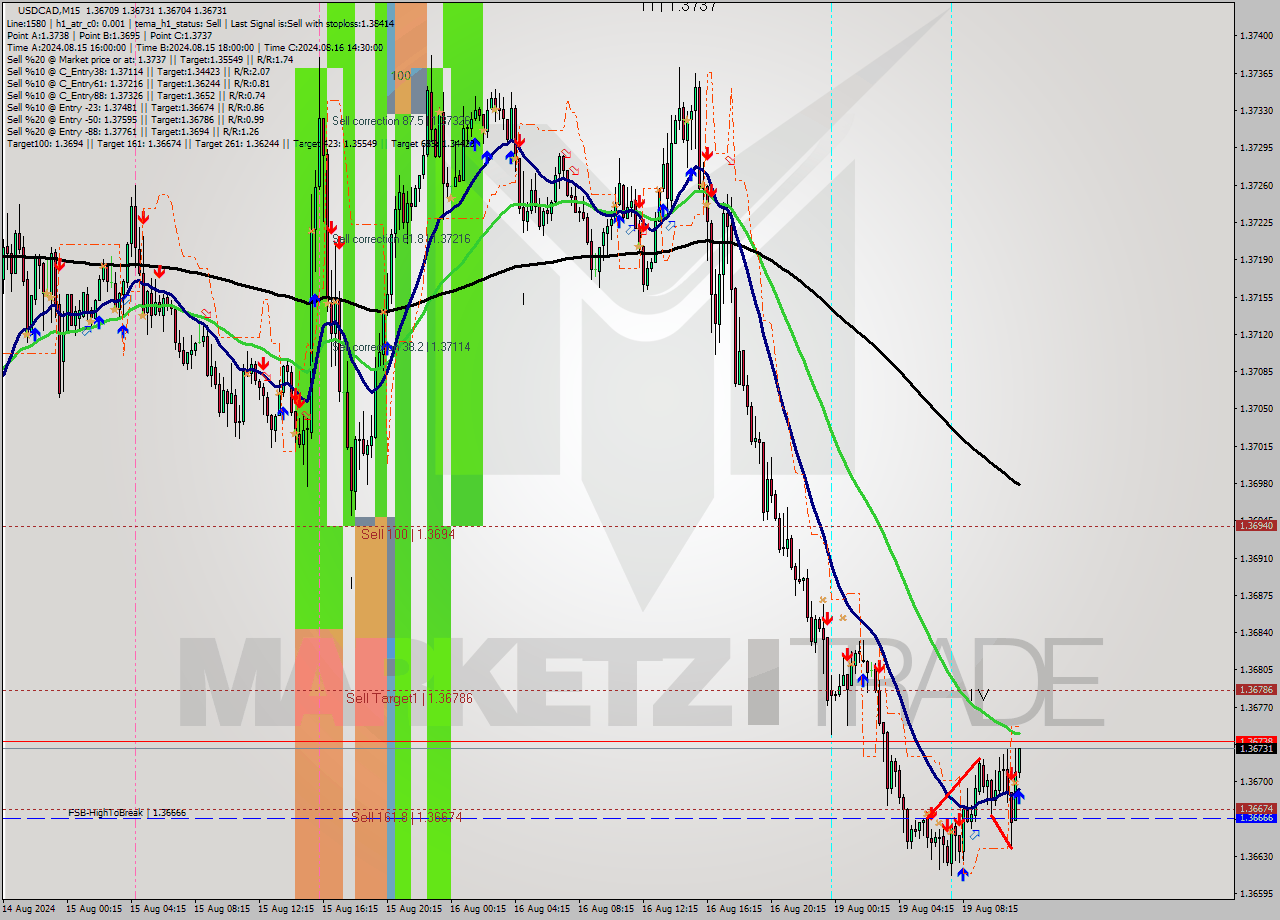Click the 'Sell %20 @ Market price' info line
This screenshot has height=920, width=1280.
(x=149, y=59)
